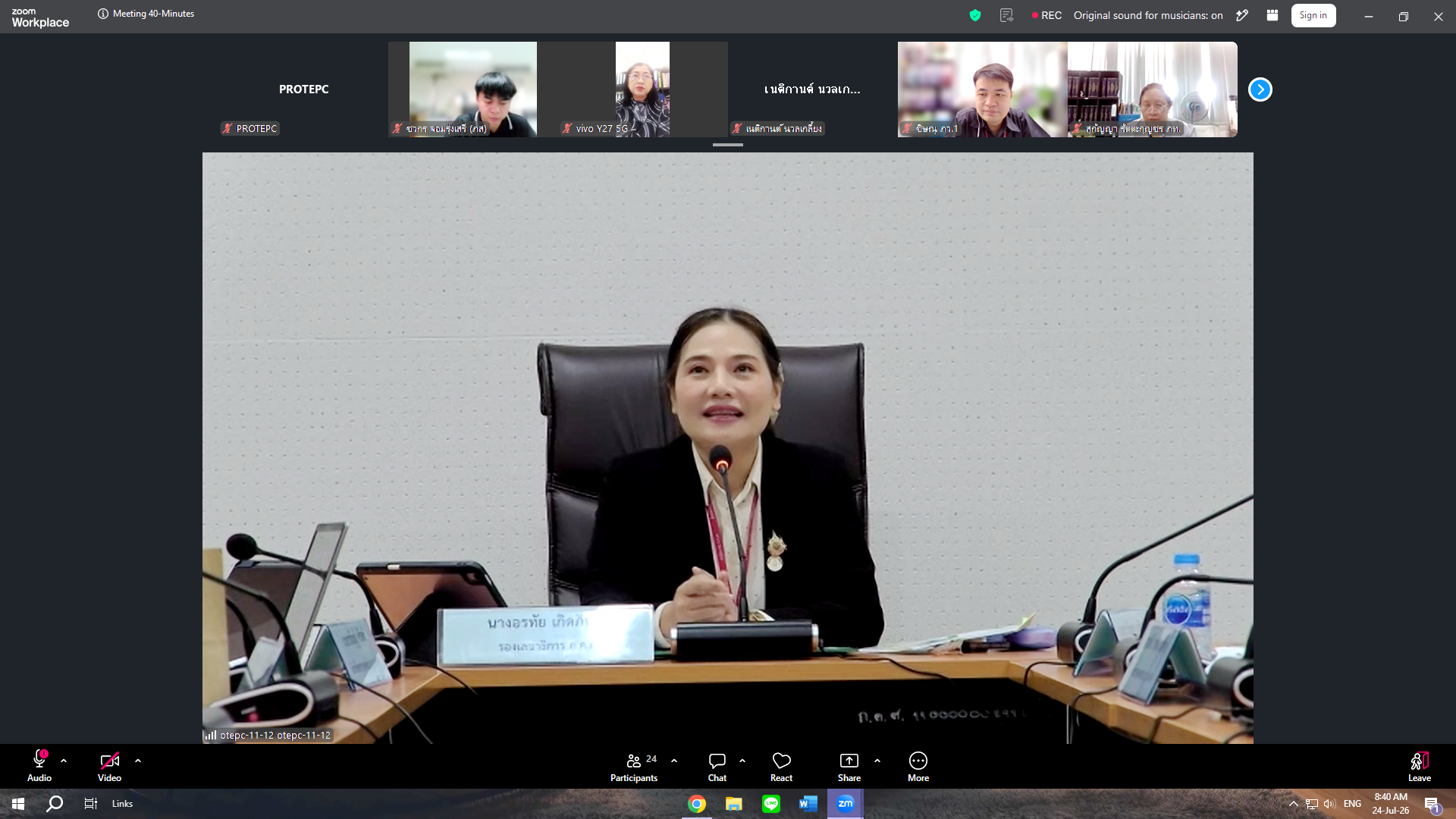Open the live transcript icon beside REC
Screen dimensions: 1456x819
(1006, 15)
